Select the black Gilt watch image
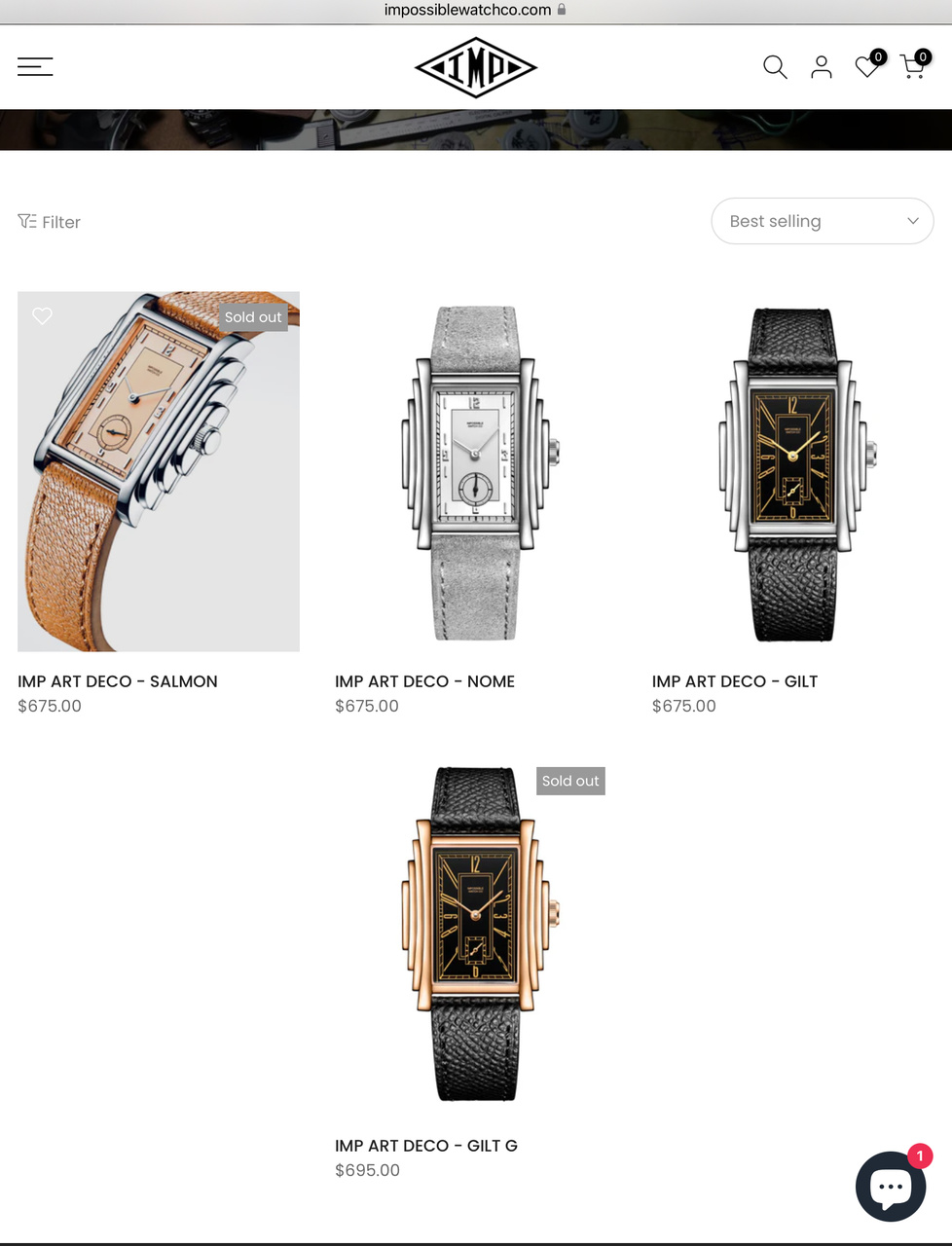 pyautogui.click(x=793, y=472)
